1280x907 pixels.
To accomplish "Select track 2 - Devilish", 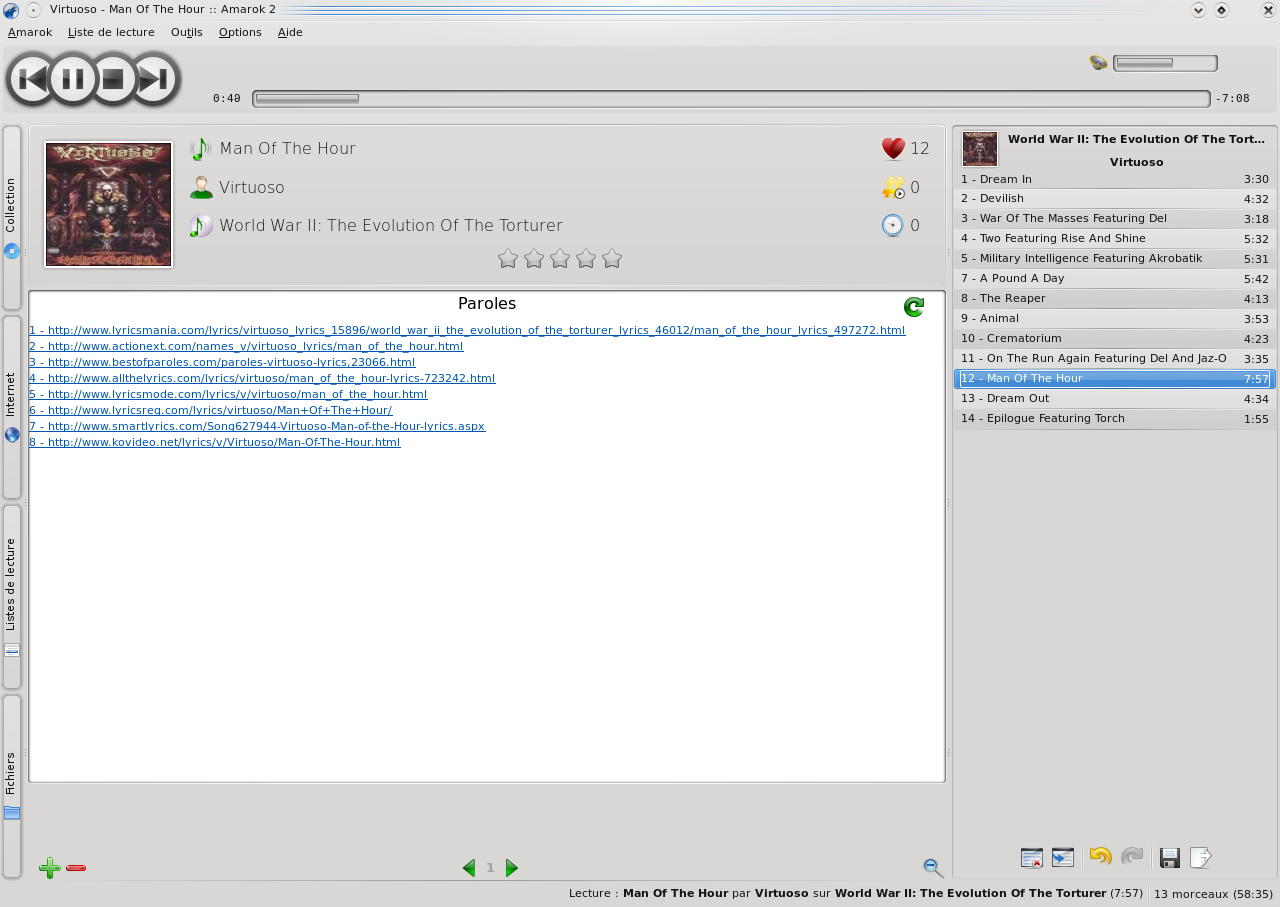I will 1114,199.
